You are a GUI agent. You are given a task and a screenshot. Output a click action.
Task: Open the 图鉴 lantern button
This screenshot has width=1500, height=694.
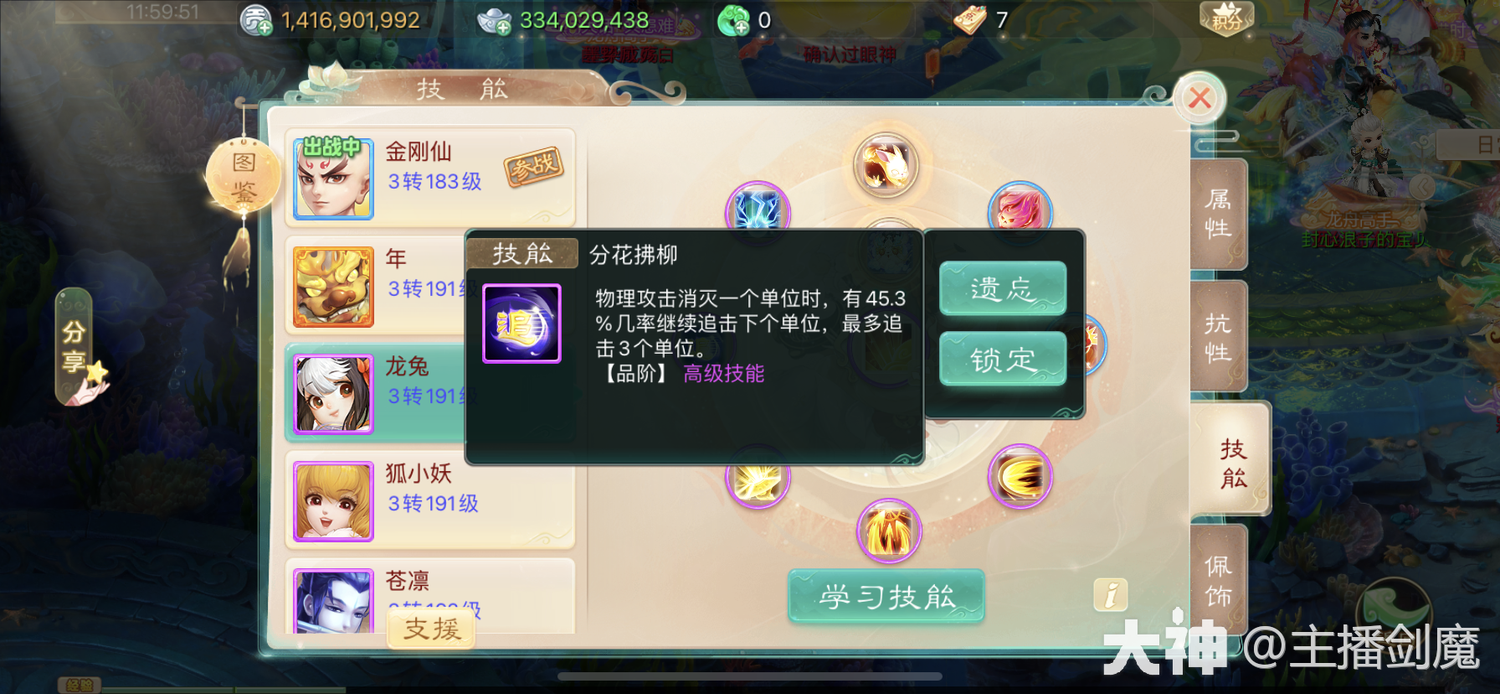coord(243,178)
